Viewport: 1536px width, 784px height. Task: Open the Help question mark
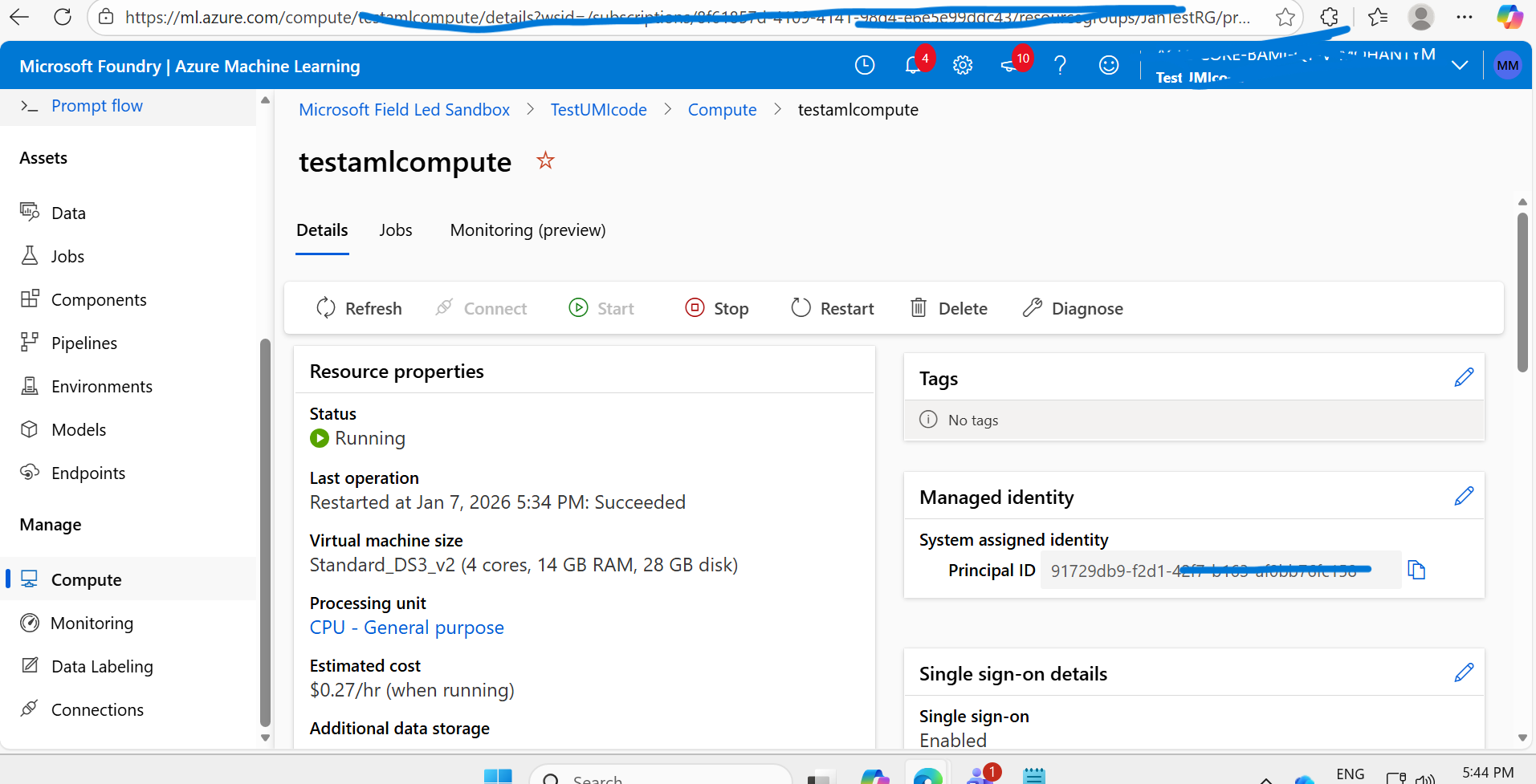[x=1060, y=66]
